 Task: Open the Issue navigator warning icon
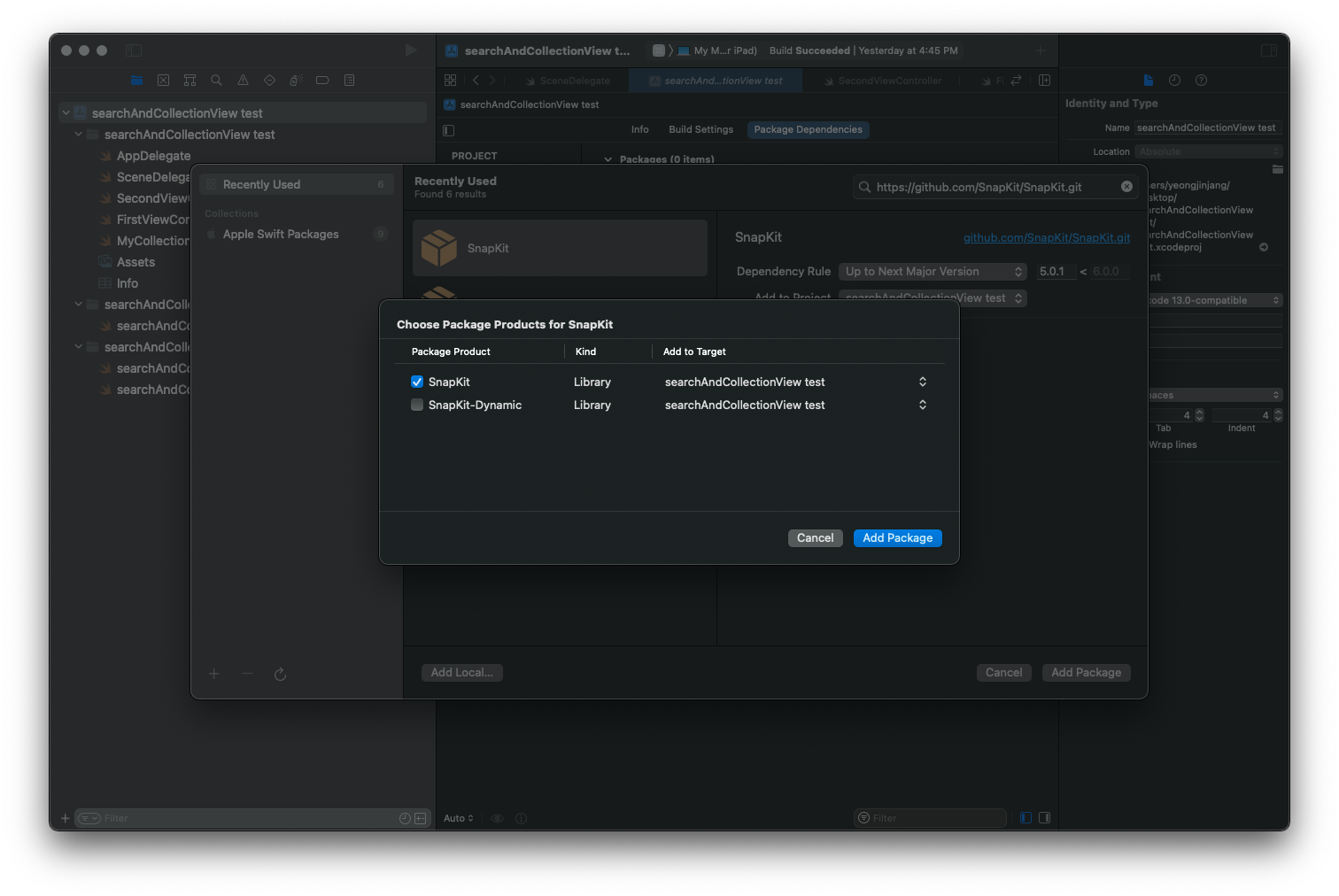[x=243, y=80]
